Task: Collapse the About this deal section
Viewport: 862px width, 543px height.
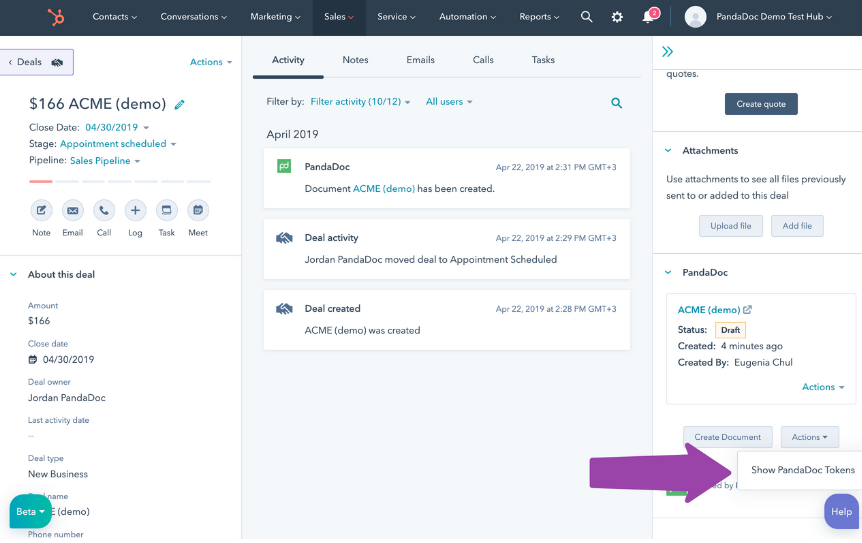Action: (x=14, y=274)
